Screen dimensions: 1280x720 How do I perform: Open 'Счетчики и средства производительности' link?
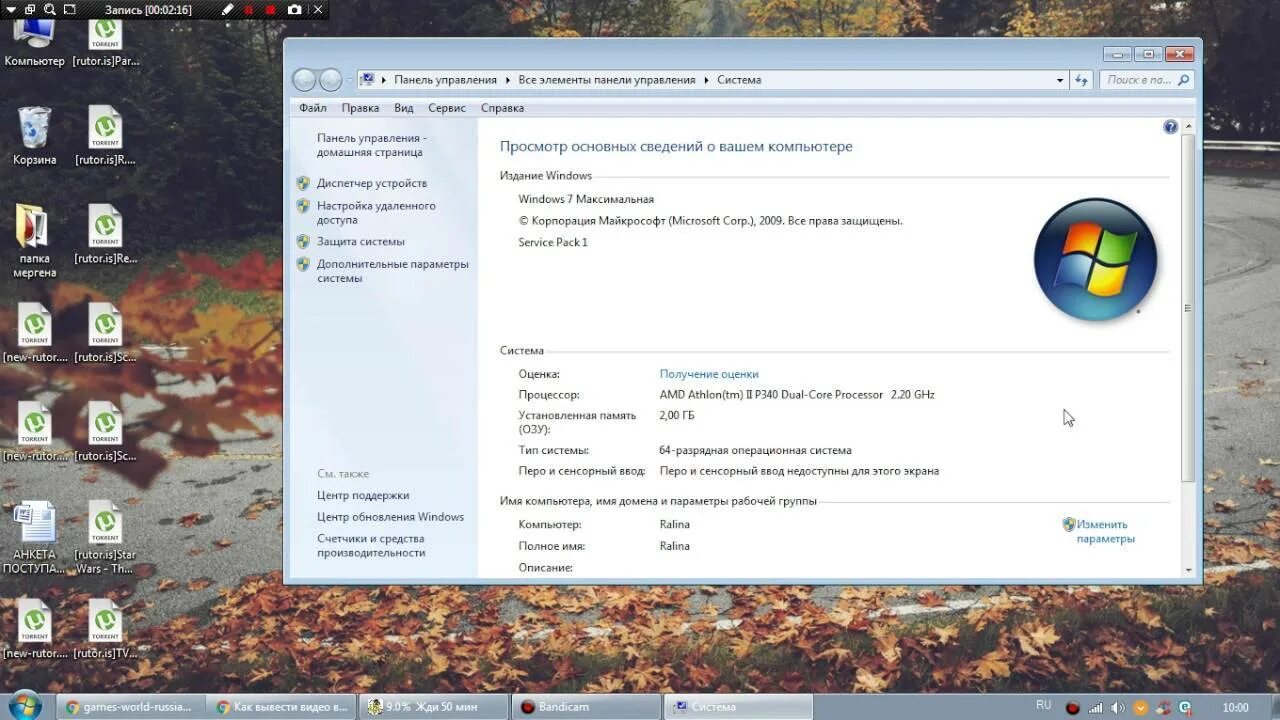pos(372,545)
